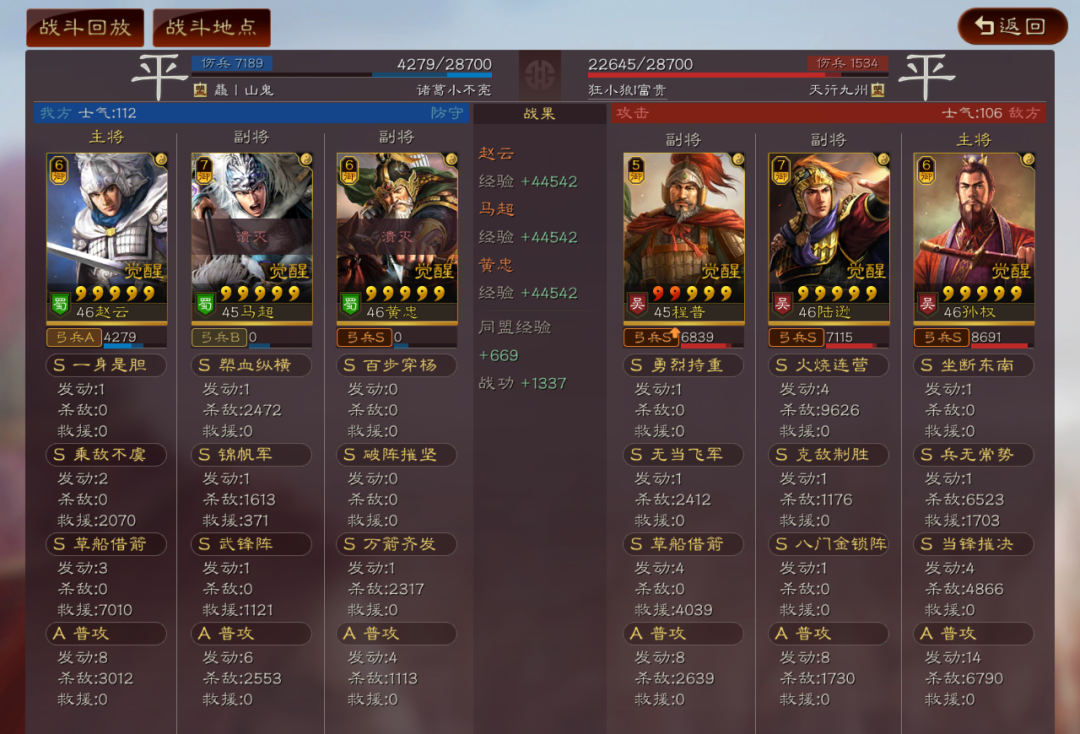Select the 战果 battle results header
Image resolution: width=1080 pixels, height=734 pixels.
coord(539,114)
